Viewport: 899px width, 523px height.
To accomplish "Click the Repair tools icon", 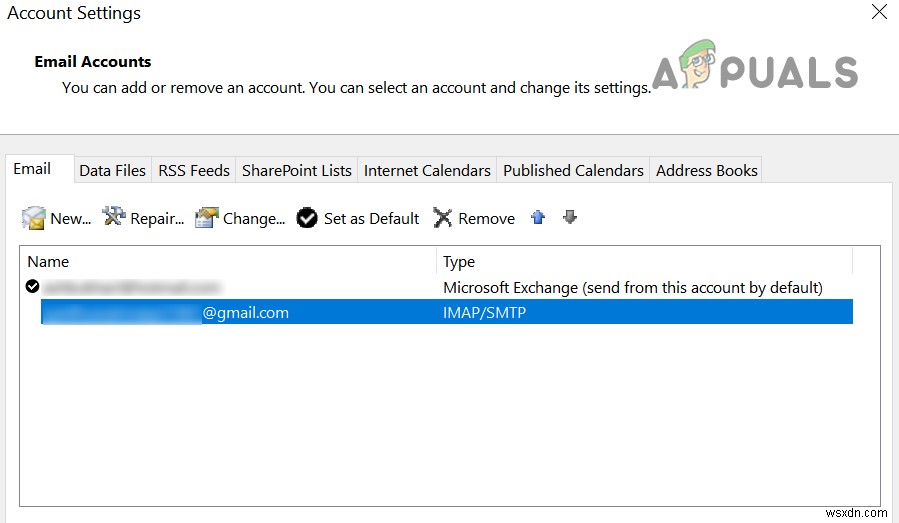I will [114, 217].
